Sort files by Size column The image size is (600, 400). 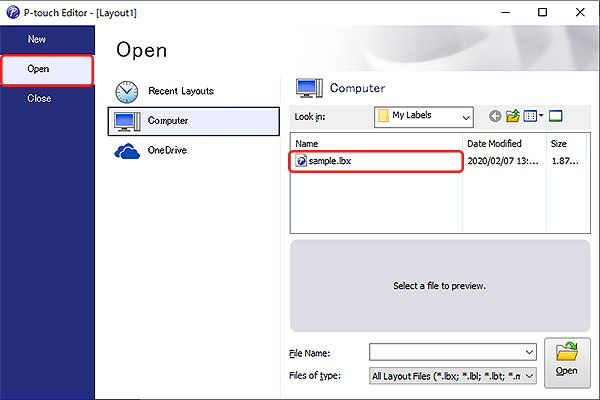(x=566, y=144)
